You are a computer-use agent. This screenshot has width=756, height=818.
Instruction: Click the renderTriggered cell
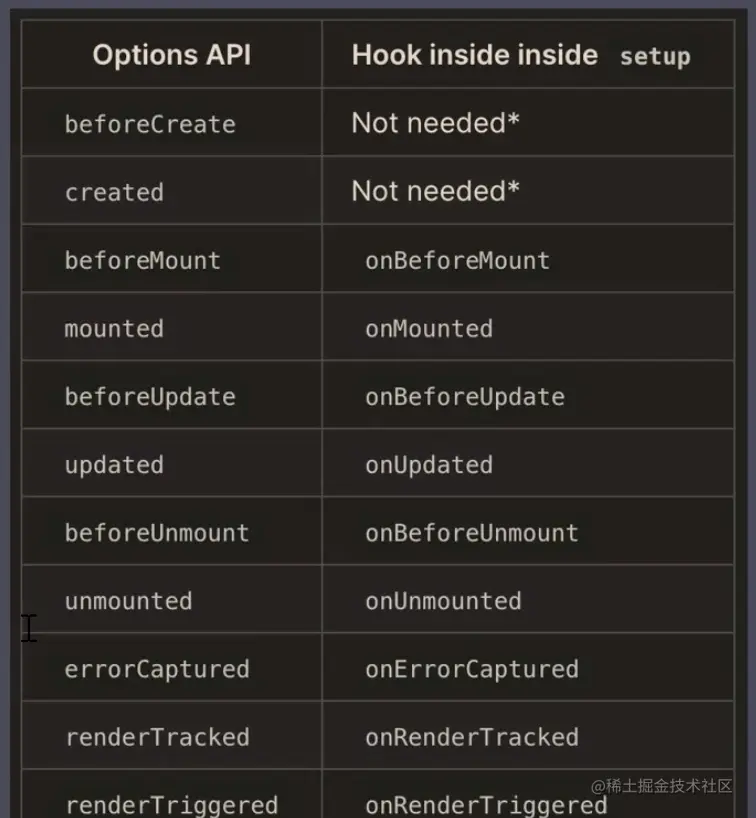coord(171,803)
